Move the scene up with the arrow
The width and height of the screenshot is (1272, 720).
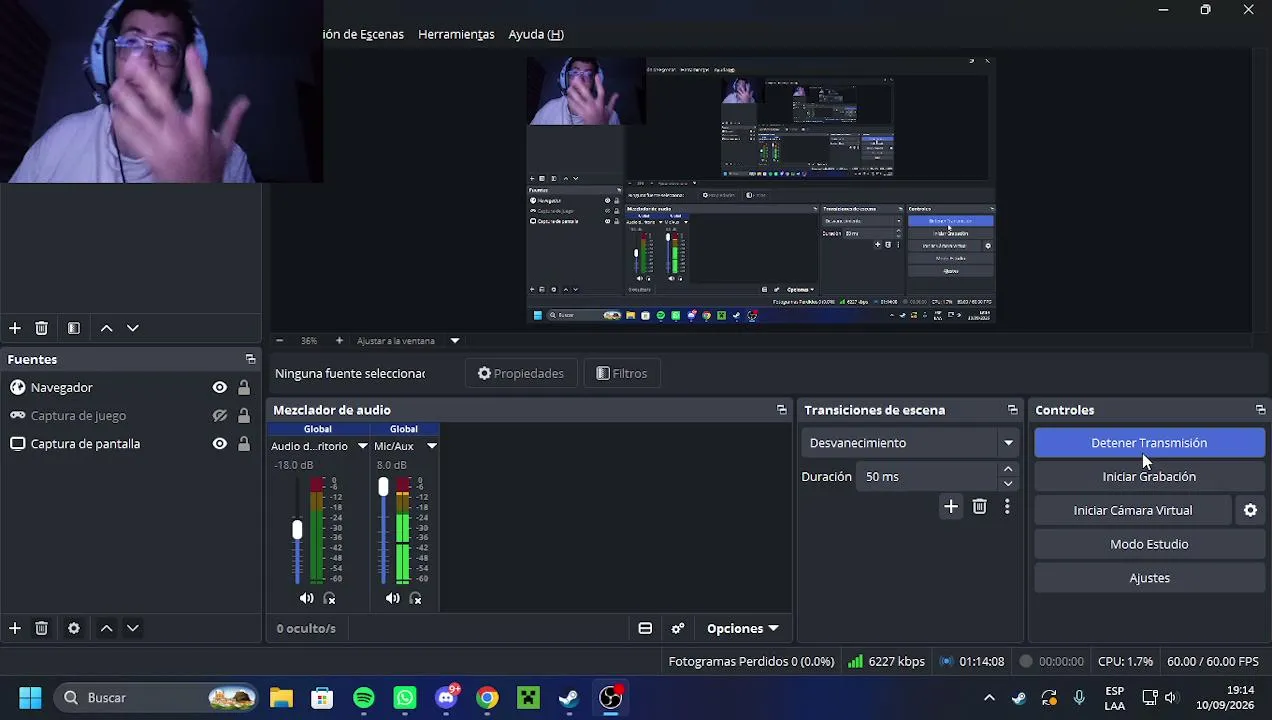(x=106, y=328)
